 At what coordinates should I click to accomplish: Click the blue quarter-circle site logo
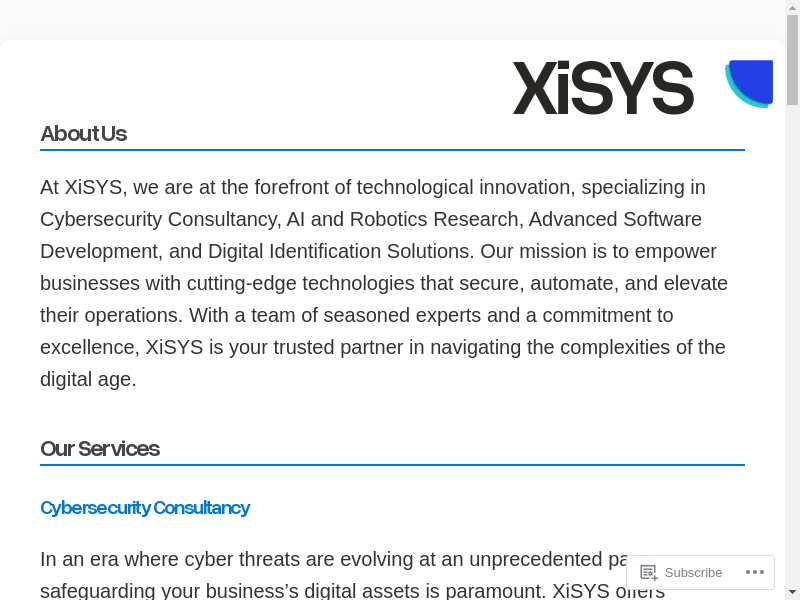(x=751, y=82)
